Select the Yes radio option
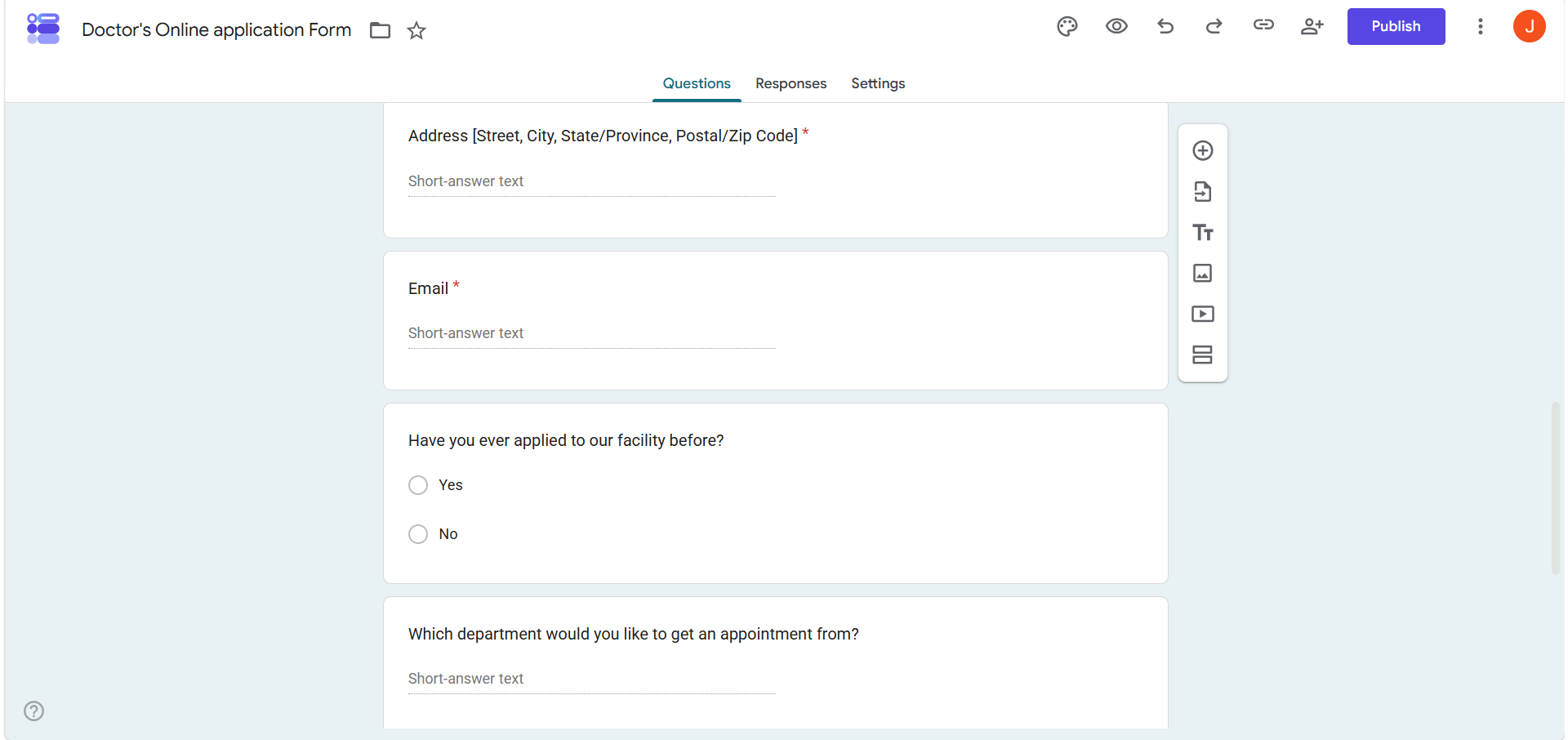The width and height of the screenshot is (1568, 740). 418,485
